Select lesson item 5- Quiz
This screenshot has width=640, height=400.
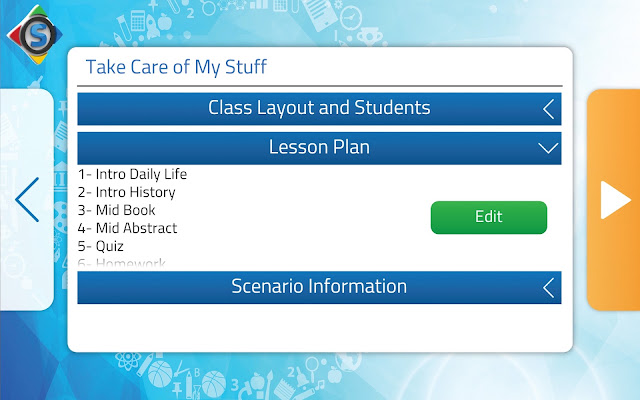click(x=100, y=246)
